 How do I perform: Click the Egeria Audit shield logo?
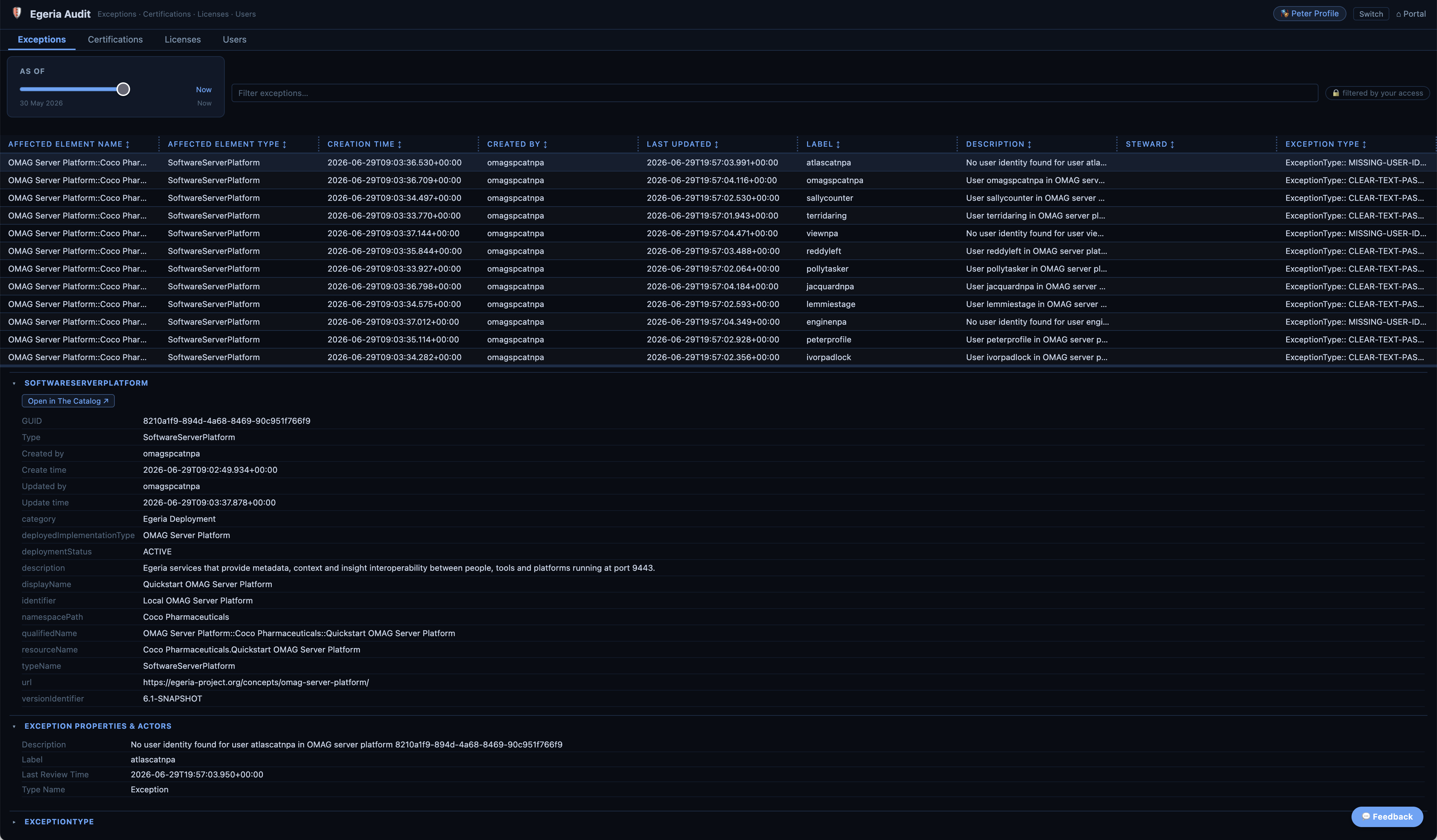coord(17,13)
